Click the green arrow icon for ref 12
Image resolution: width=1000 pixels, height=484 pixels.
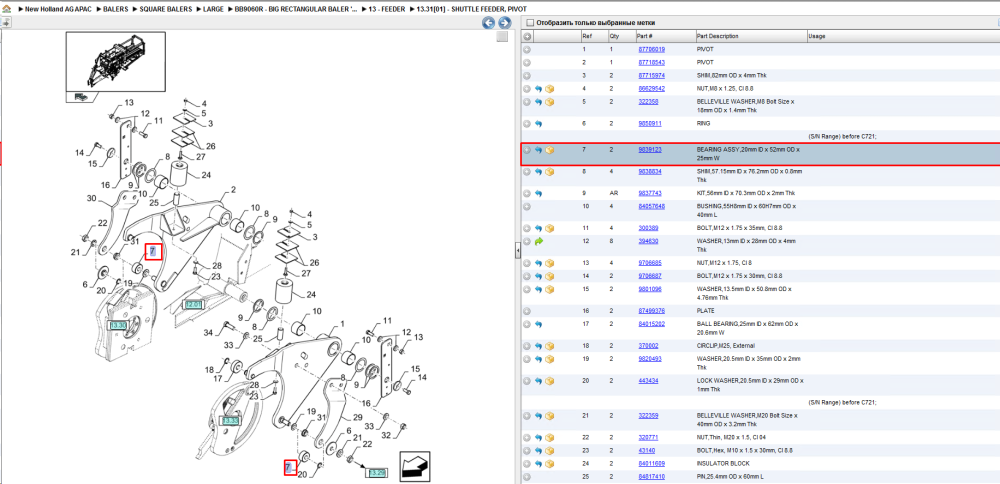click(538, 242)
